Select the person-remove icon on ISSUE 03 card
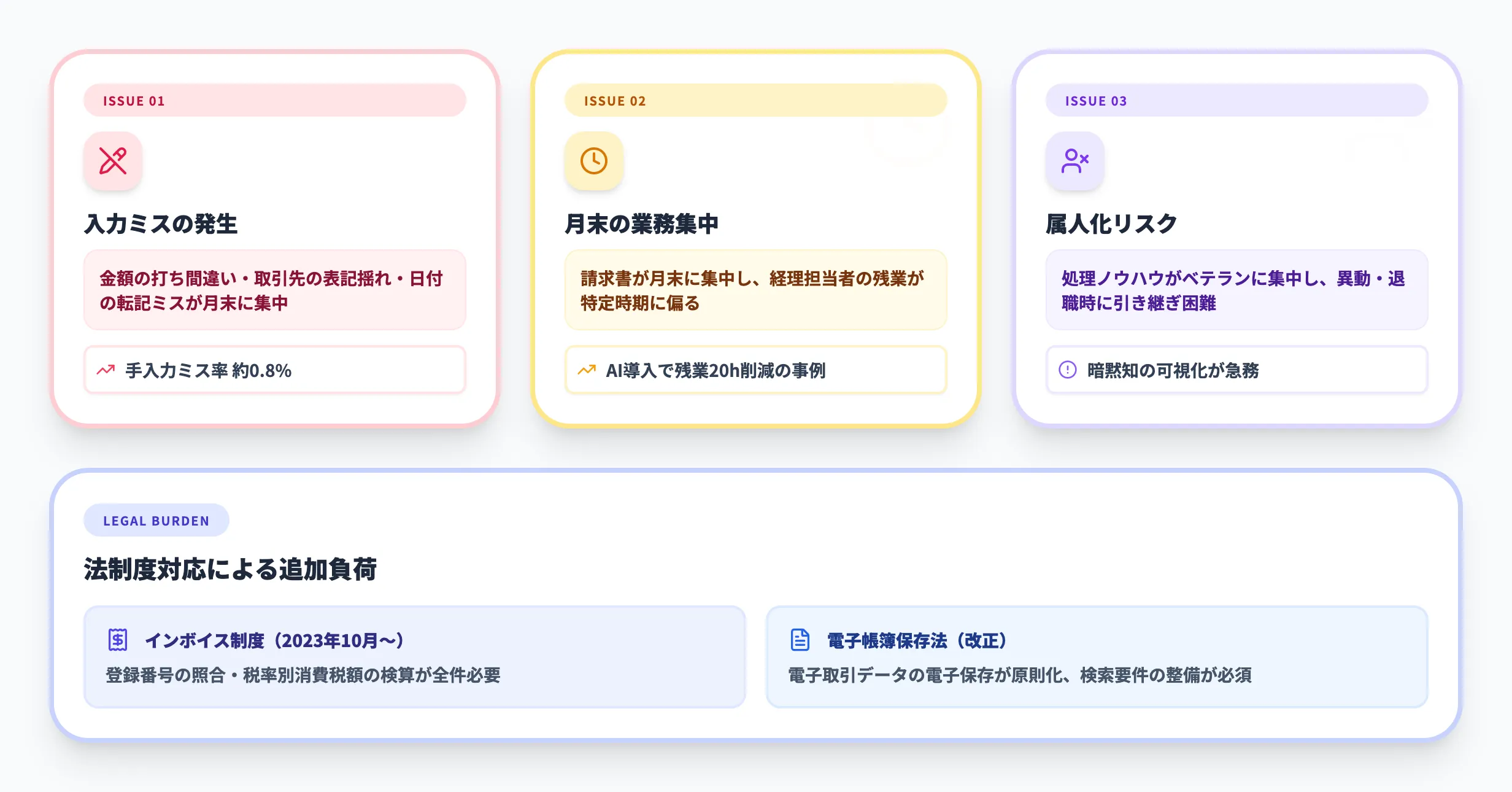 [1074, 161]
